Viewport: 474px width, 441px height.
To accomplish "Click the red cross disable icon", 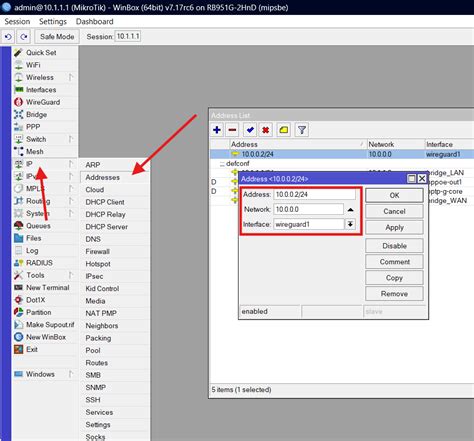I will [266, 130].
